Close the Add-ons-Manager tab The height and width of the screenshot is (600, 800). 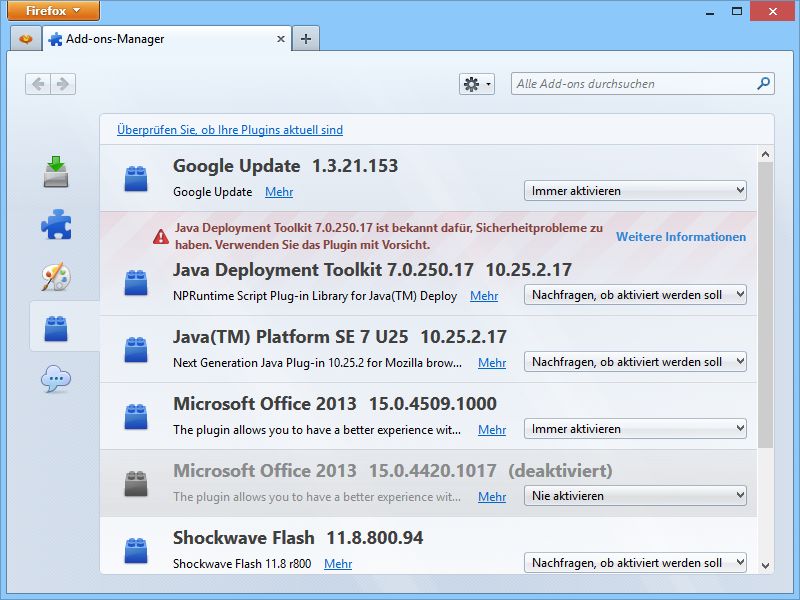281,39
